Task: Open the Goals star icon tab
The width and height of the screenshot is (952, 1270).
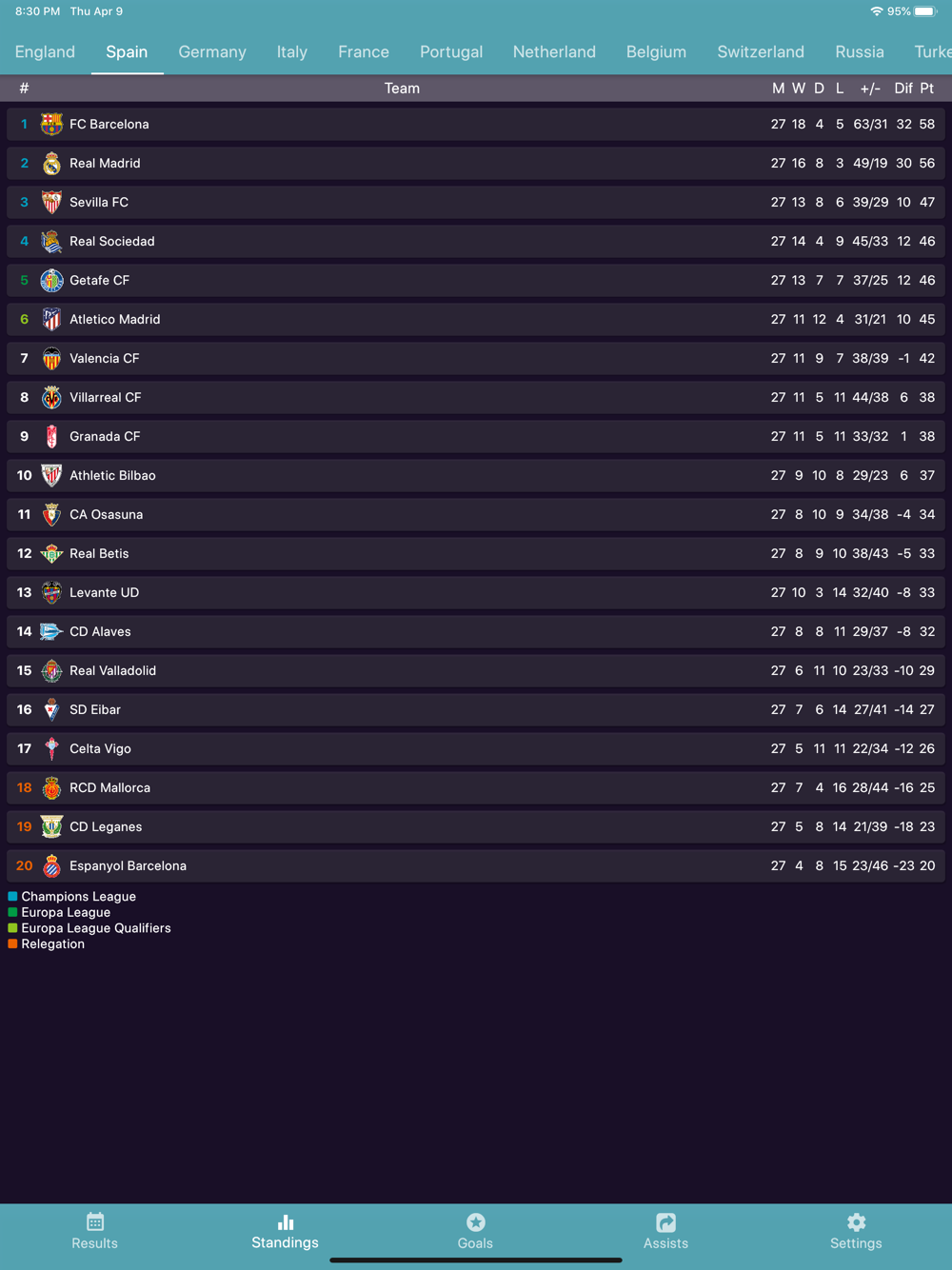Action: 475,1232
